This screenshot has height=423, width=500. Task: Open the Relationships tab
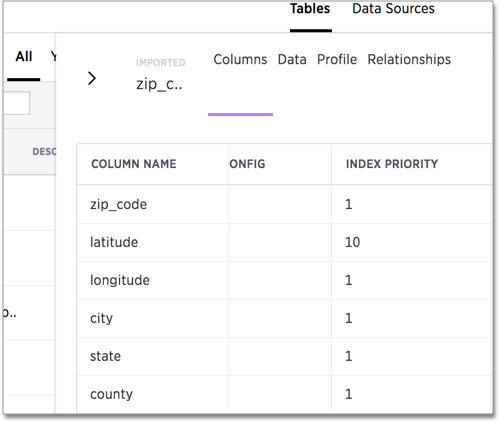pyautogui.click(x=409, y=60)
